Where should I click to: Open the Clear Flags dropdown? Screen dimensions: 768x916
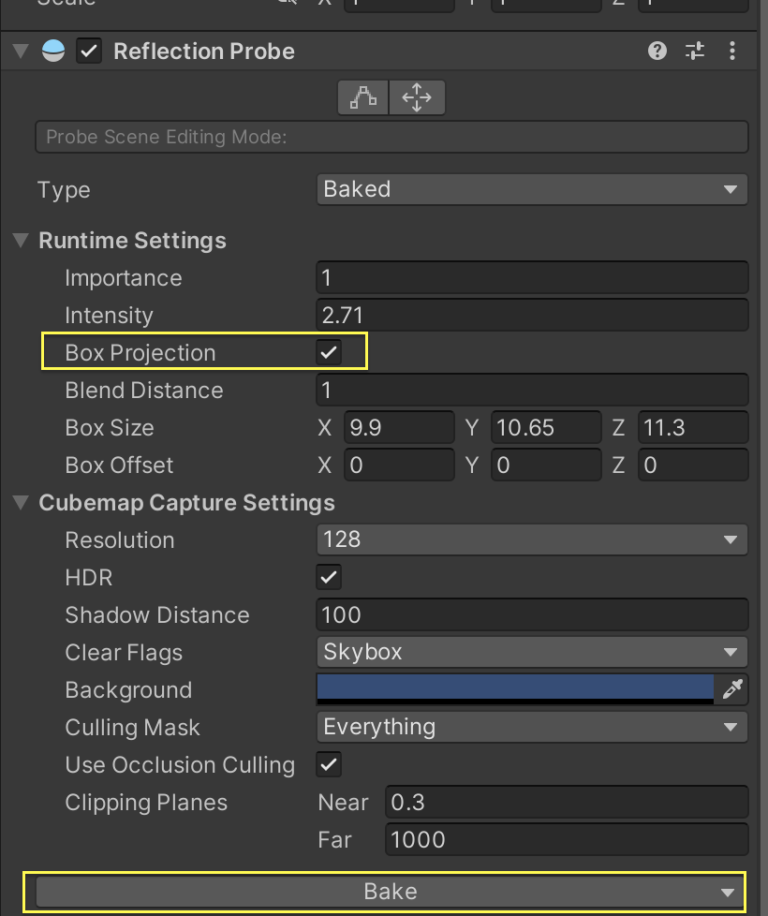531,652
